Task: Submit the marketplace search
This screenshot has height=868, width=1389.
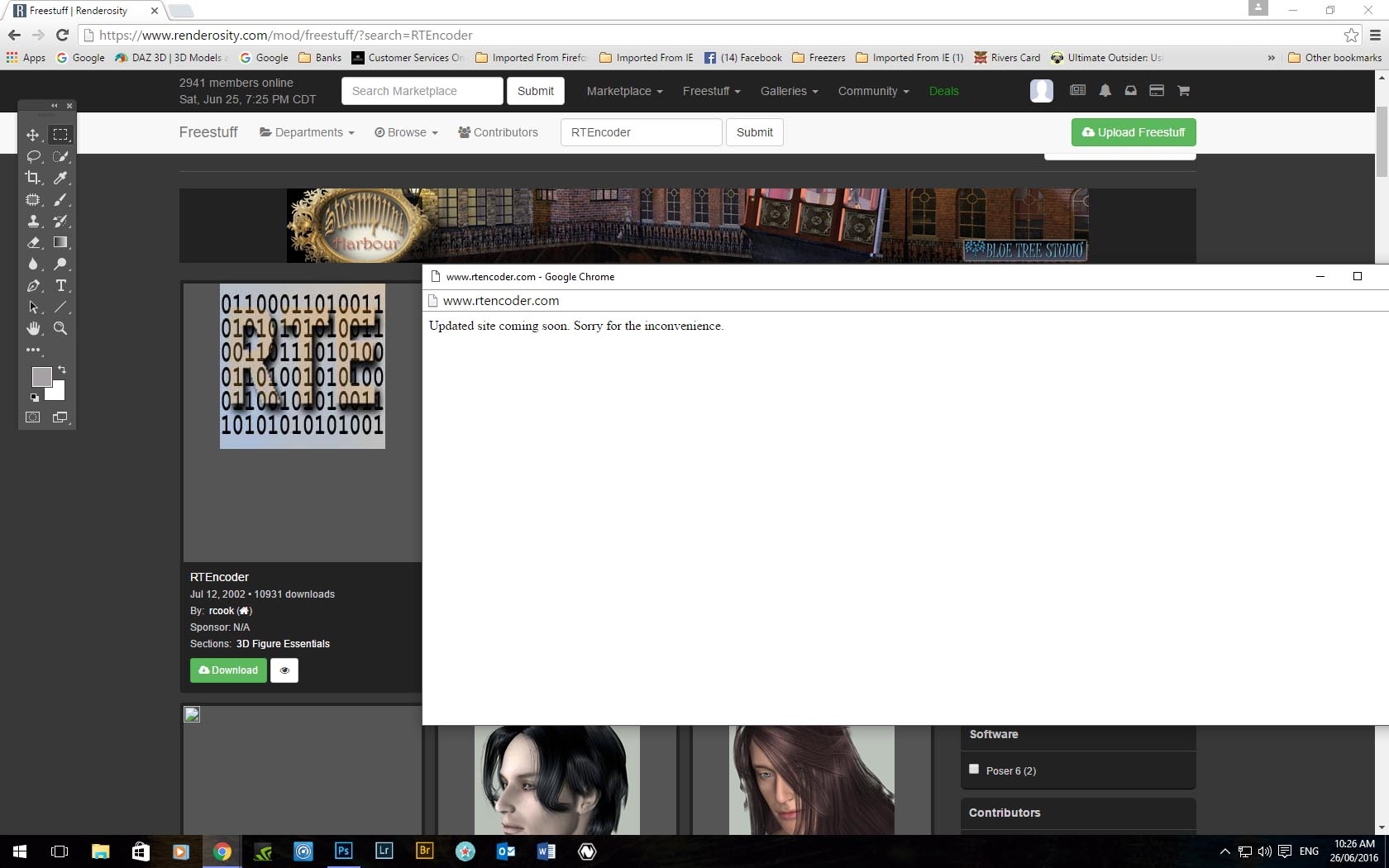Action: 536,91
